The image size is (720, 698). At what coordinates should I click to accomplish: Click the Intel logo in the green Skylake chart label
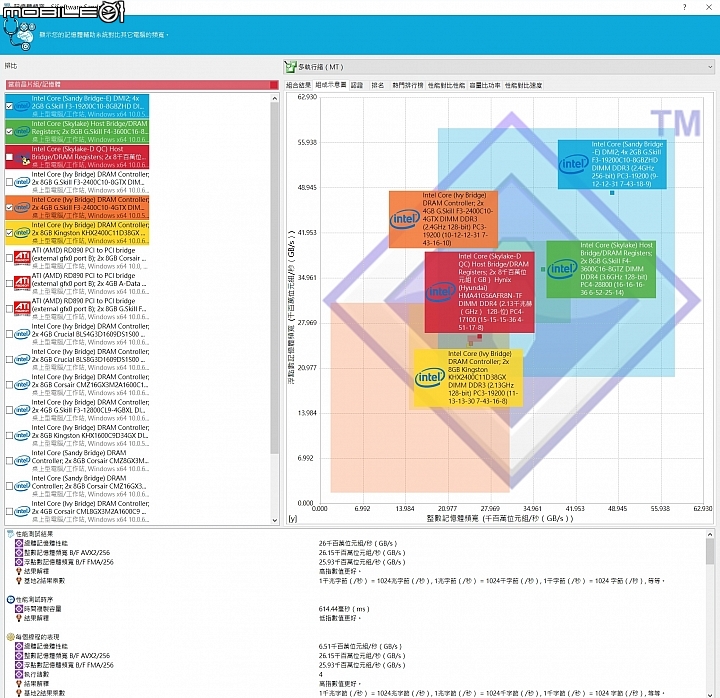tap(562, 269)
